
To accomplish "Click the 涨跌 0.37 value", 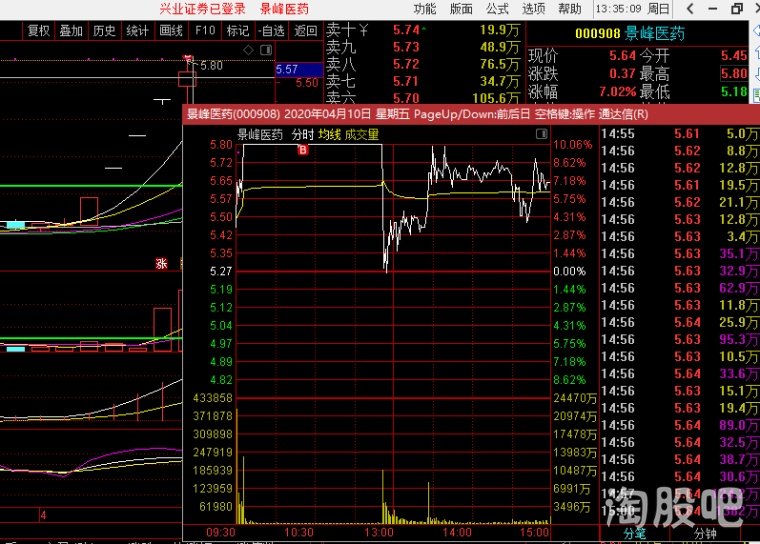I will [622, 74].
